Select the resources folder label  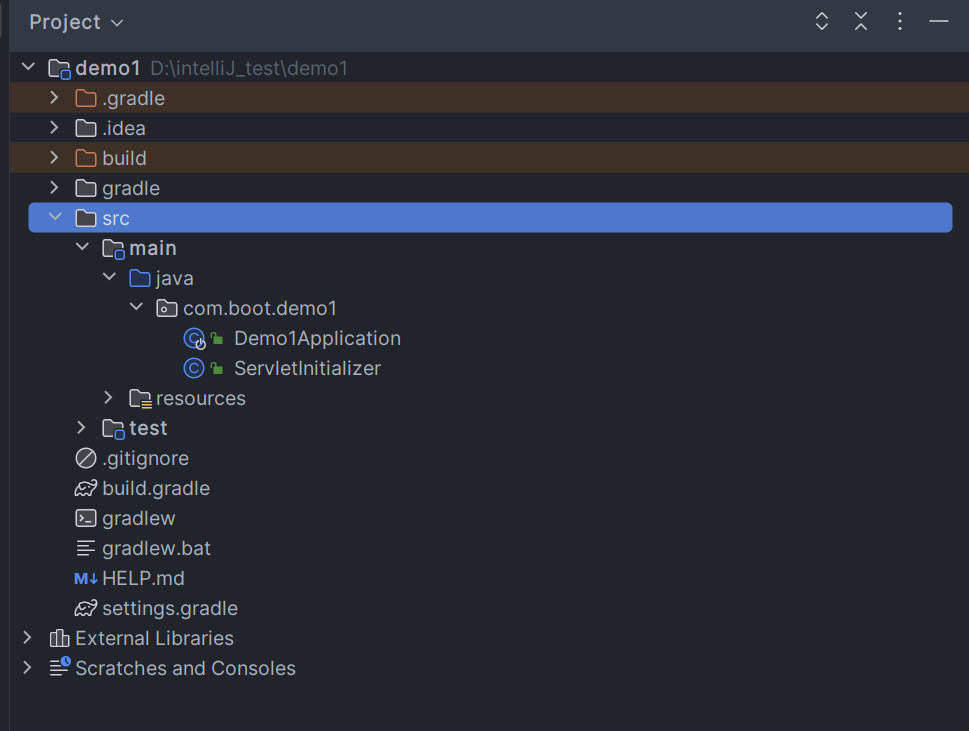201,399
